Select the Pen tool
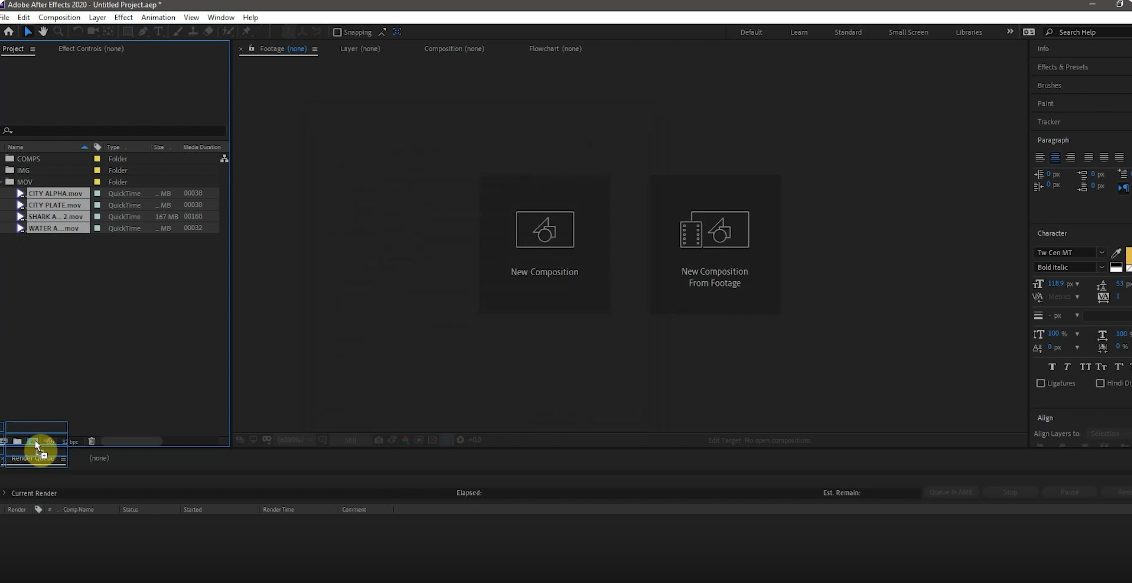The image size is (1132, 583). click(143, 32)
